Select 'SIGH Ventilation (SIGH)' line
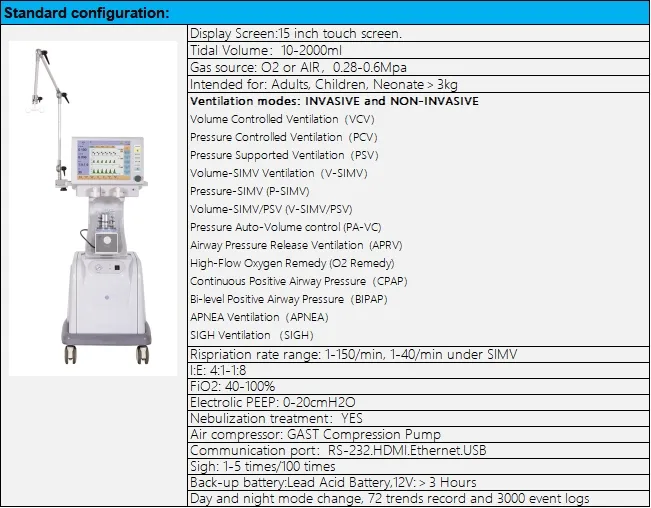This screenshot has height=508, width=651. 252,335
